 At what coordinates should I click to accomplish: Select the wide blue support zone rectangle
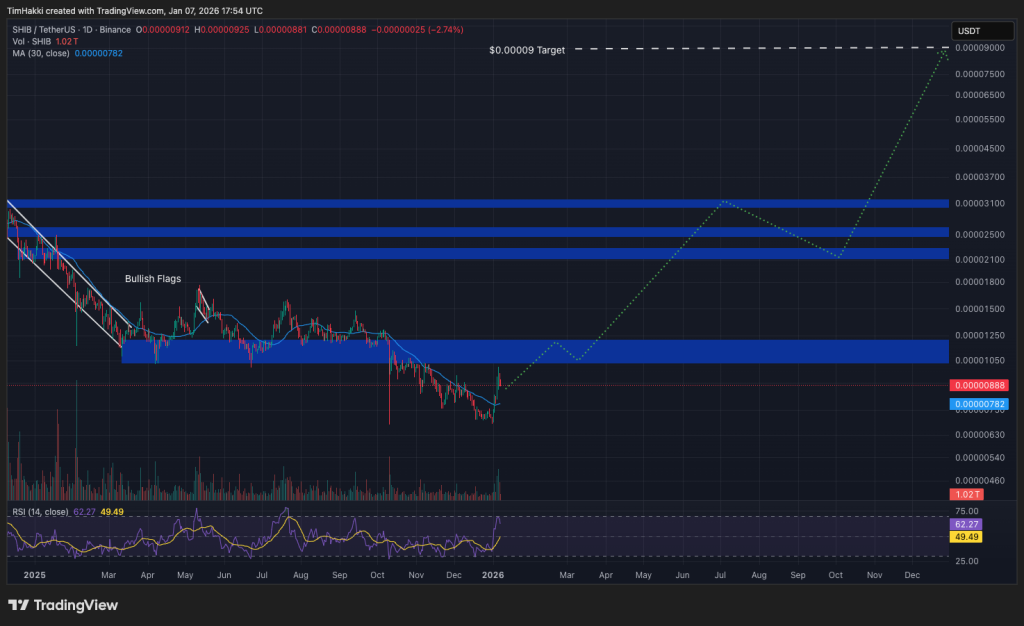pos(535,351)
